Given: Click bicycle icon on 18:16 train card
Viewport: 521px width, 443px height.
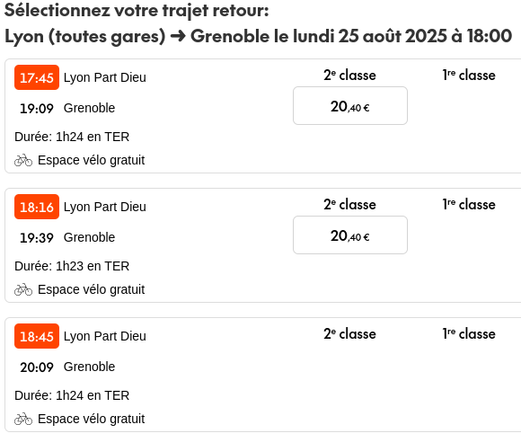Looking at the screenshot, I should click(23, 290).
